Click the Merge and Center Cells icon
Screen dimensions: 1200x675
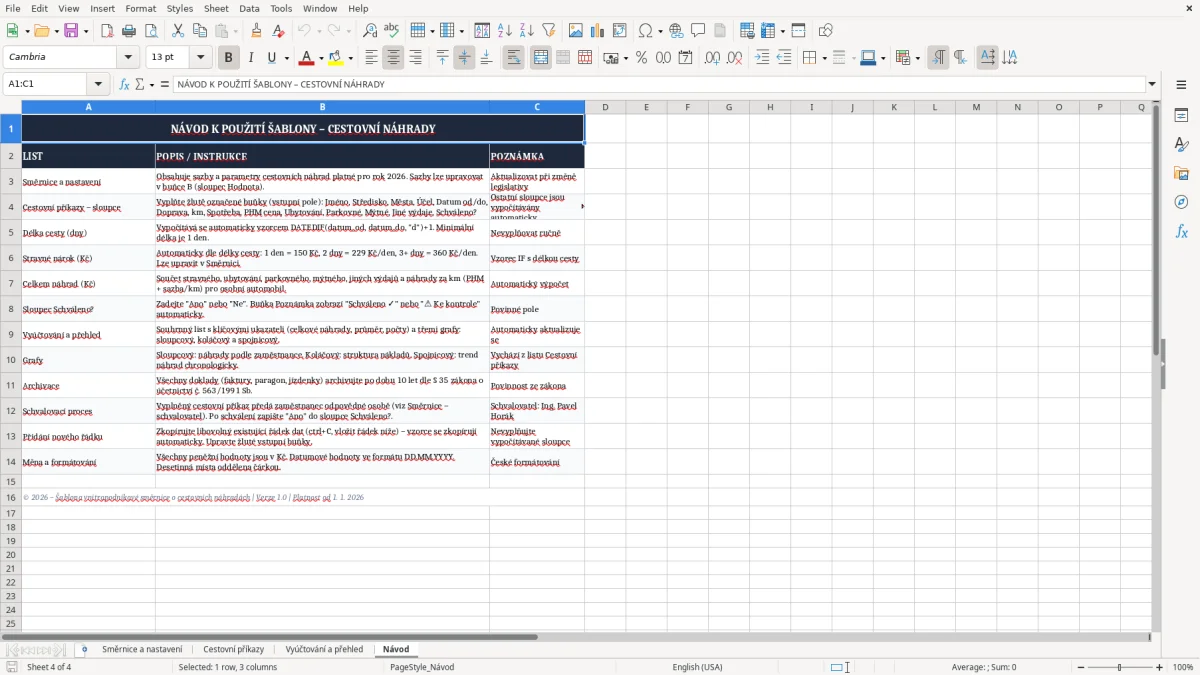click(541, 58)
